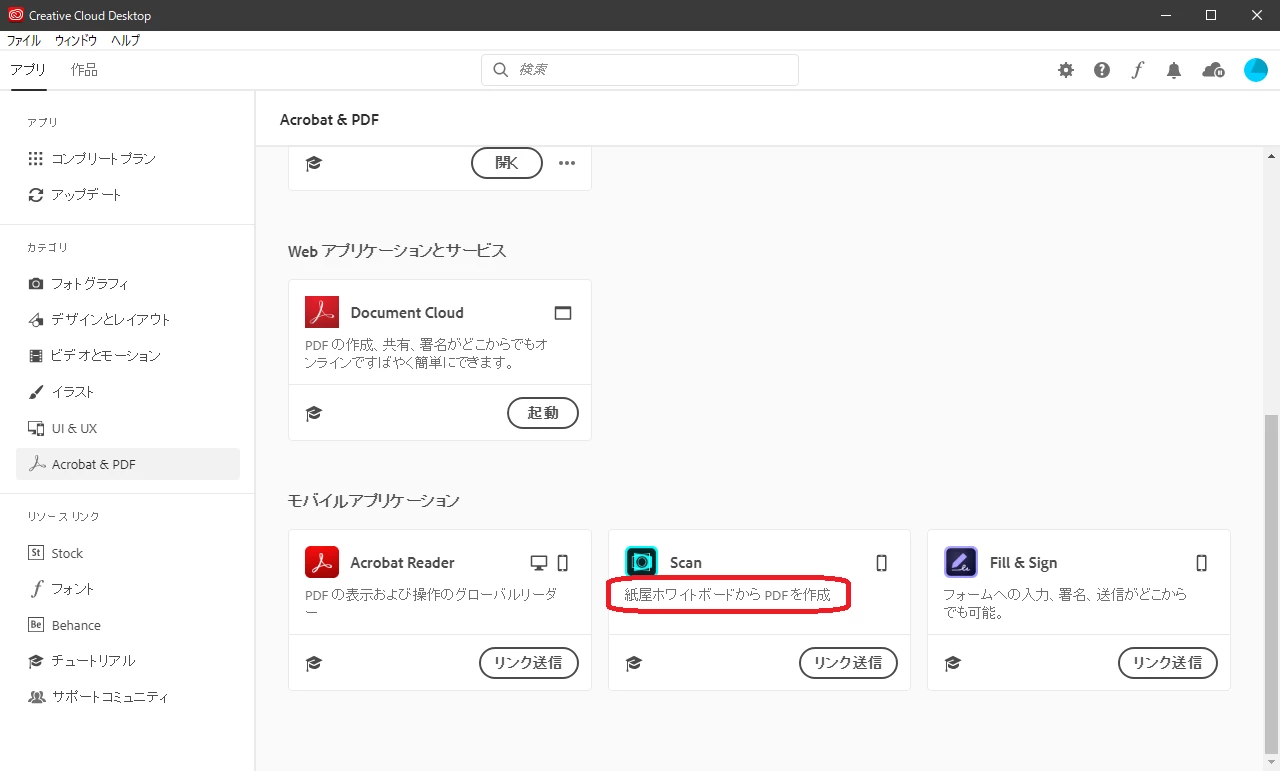The image size is (1280, 771).
Task: Click the 検索 search field
Action: point(640,70)
